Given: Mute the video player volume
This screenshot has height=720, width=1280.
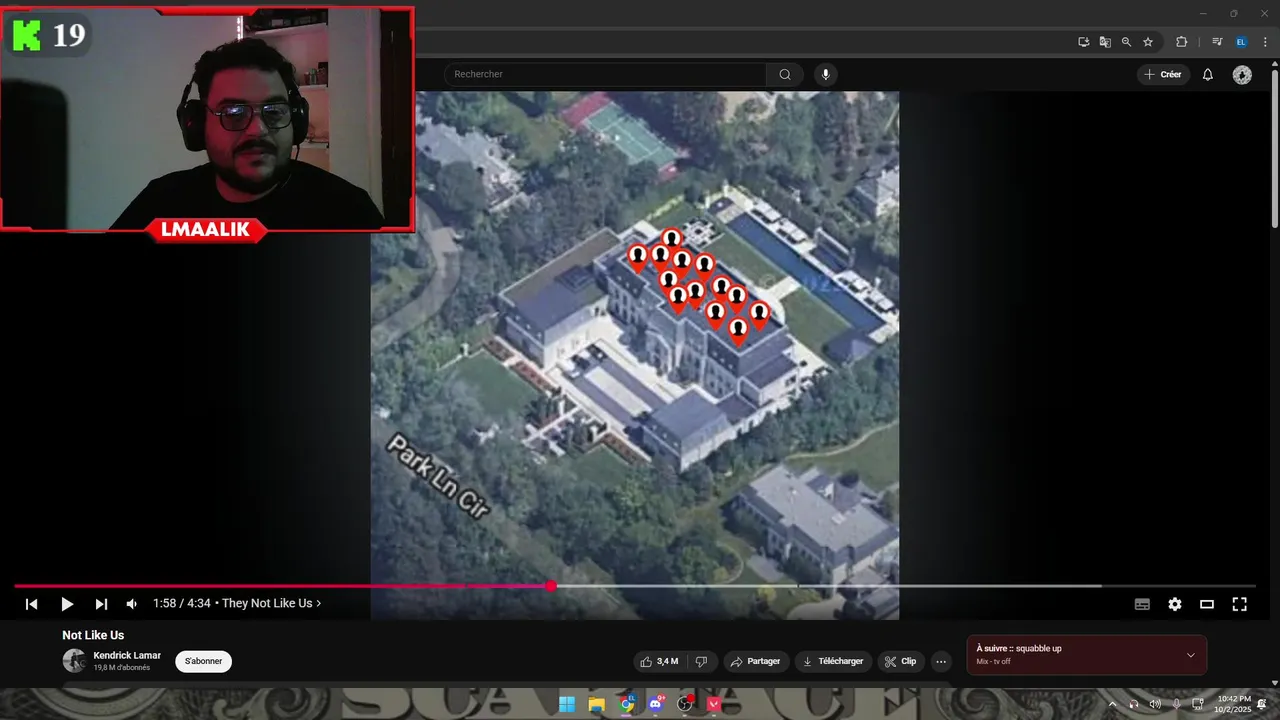Looking at the screenshot, I should click(132, 604).
